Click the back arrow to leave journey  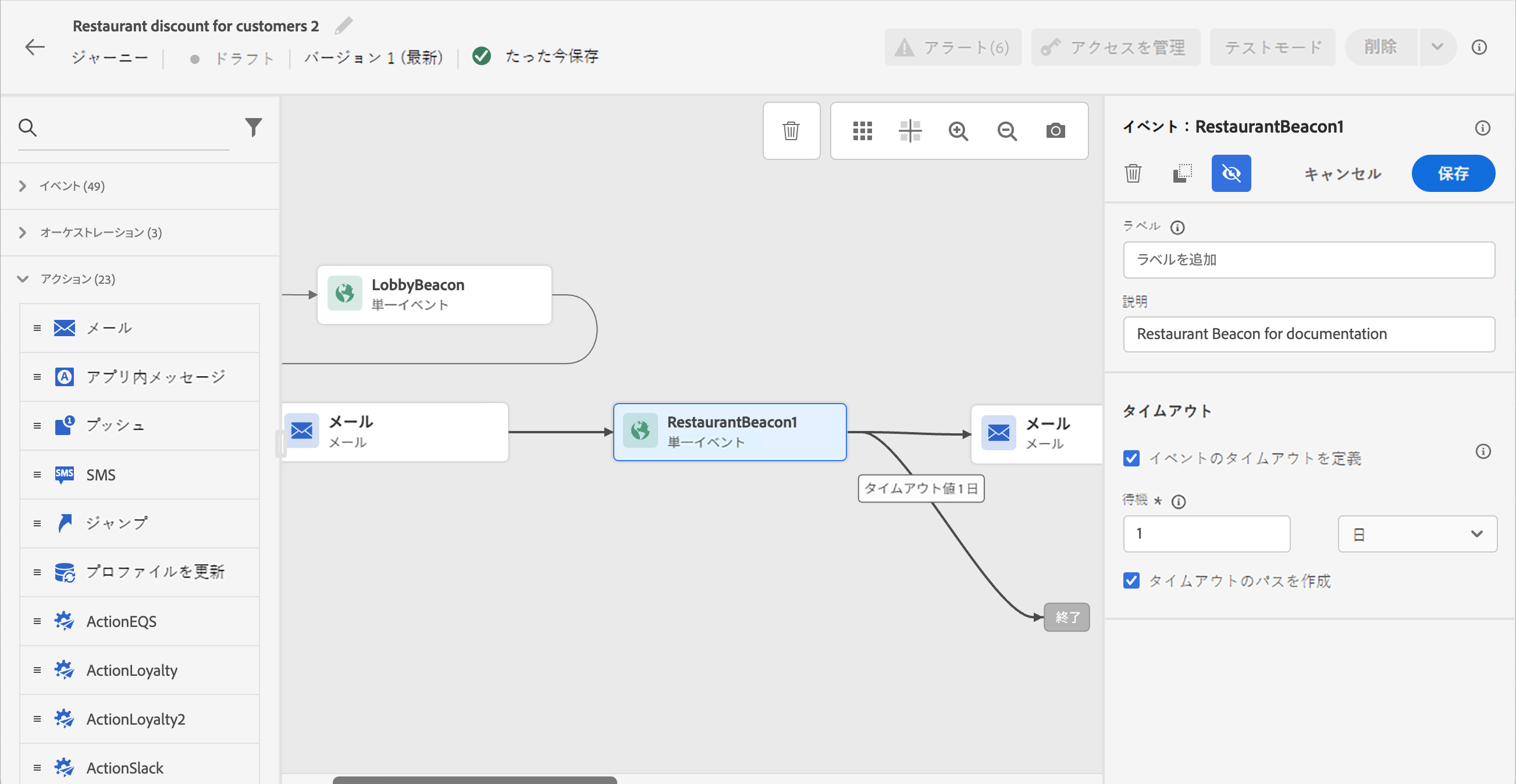[x=35, y=47]
